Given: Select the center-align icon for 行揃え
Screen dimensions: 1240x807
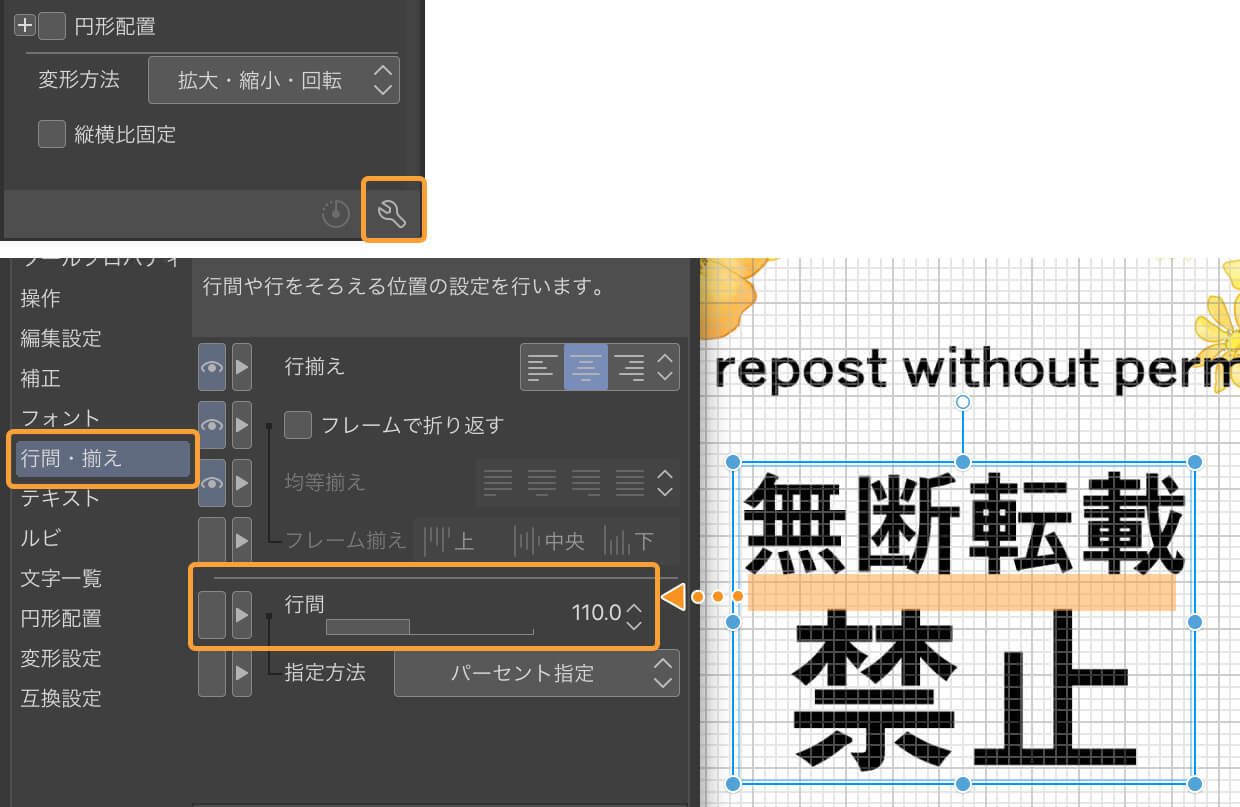Looking at the screenshot, I should [585, 366].
